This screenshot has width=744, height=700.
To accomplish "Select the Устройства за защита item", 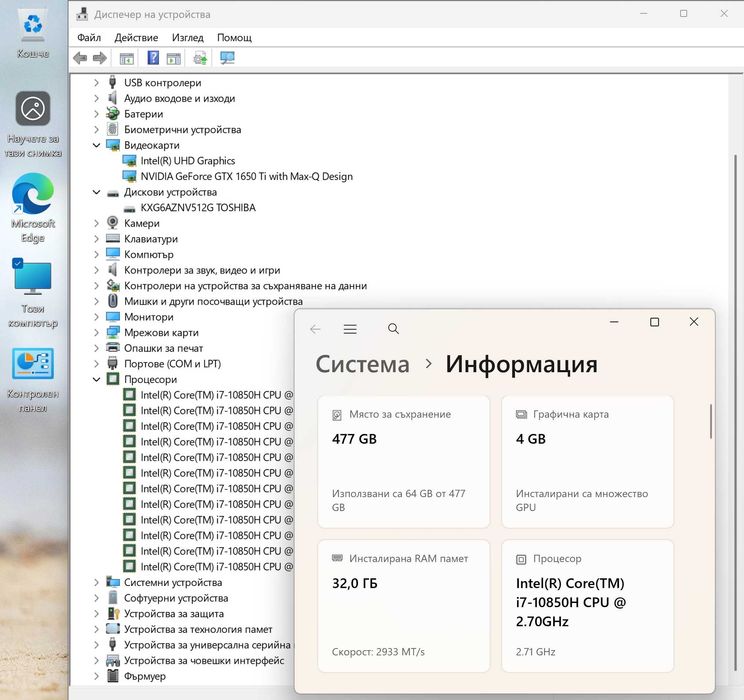I will pos(174,614).
